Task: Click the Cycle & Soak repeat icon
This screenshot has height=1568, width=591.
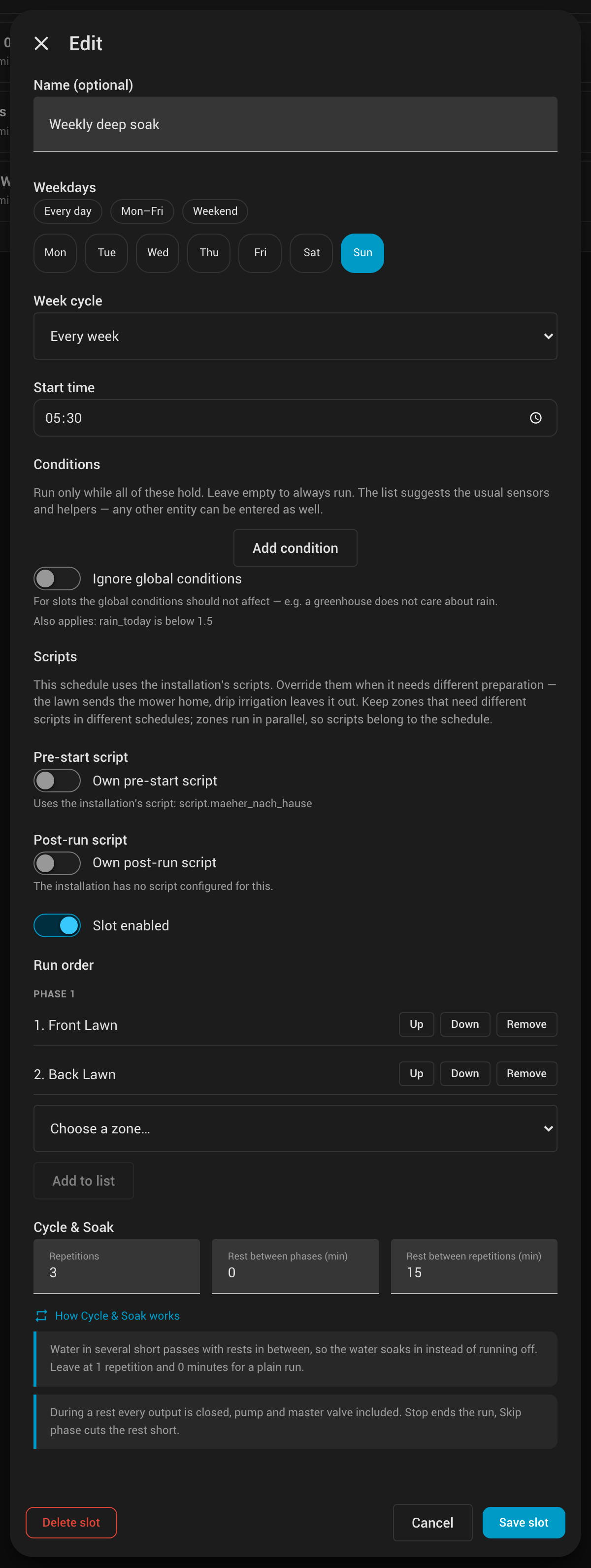Action: tap(41, 1315)
